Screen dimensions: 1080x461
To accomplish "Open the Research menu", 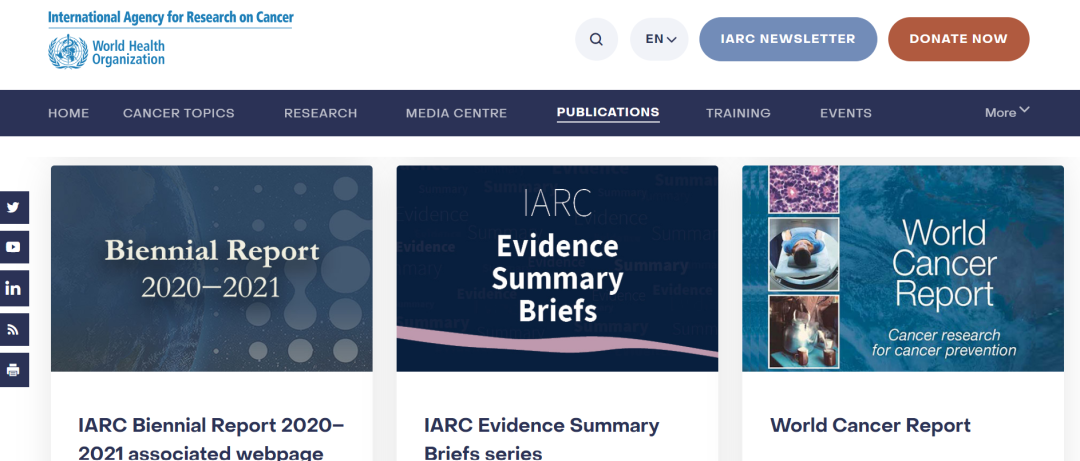I will 320,113.
